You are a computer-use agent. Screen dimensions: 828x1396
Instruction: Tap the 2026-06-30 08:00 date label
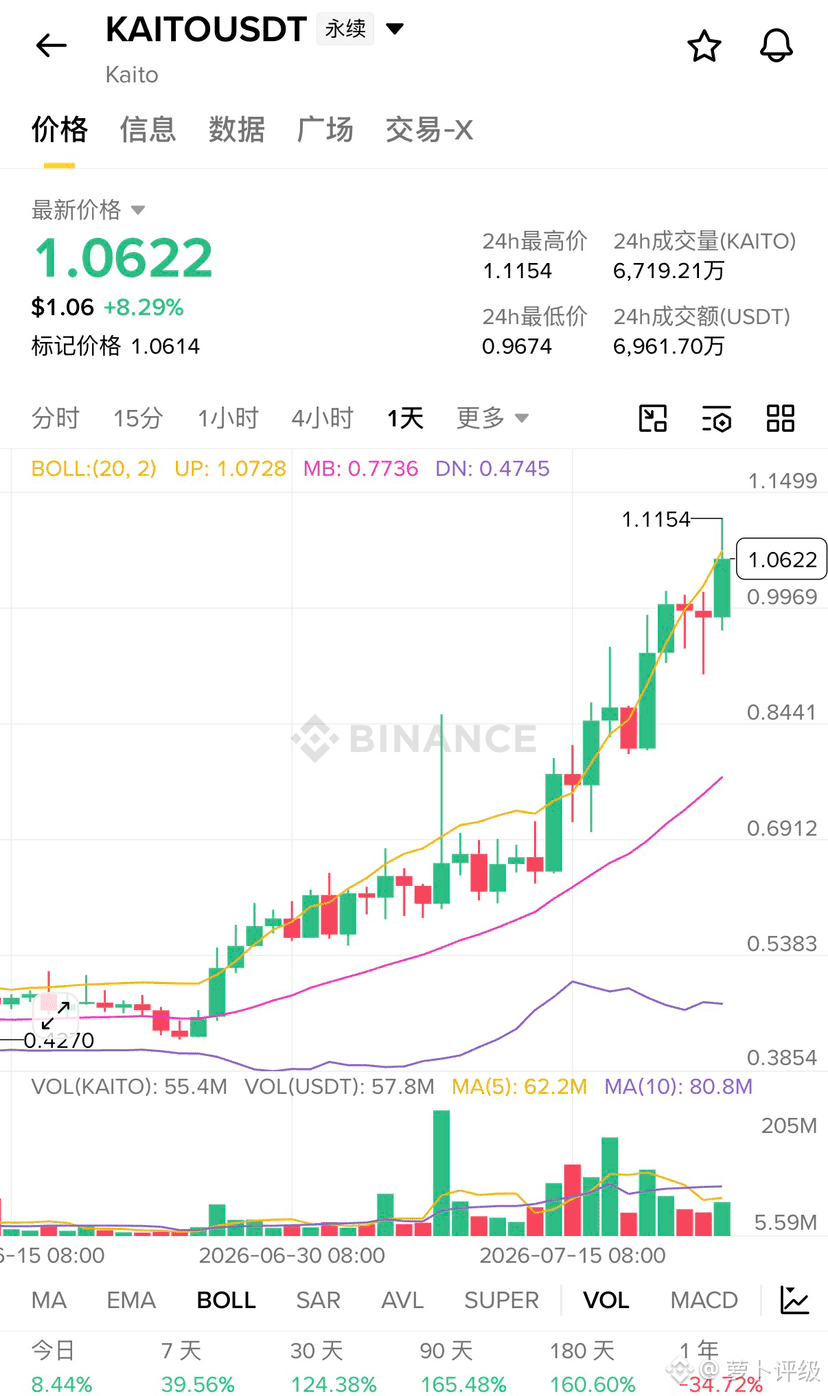[x=292, y=1255]
